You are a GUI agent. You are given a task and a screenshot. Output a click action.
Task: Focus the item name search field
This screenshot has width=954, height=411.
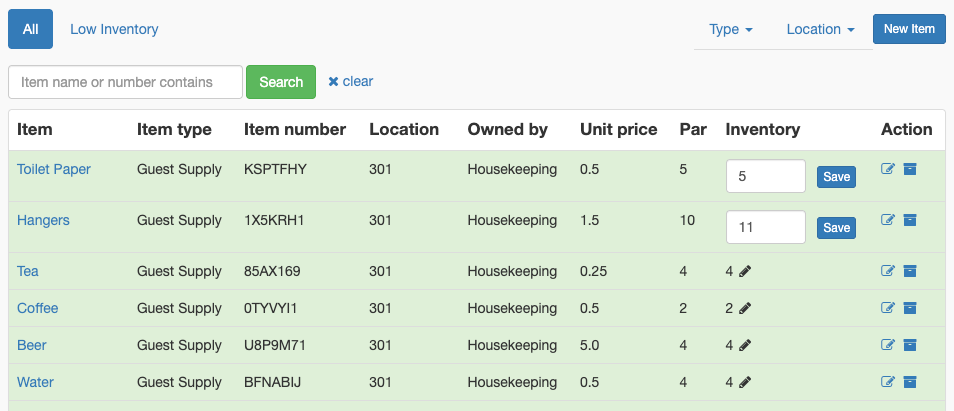[125, 82]
